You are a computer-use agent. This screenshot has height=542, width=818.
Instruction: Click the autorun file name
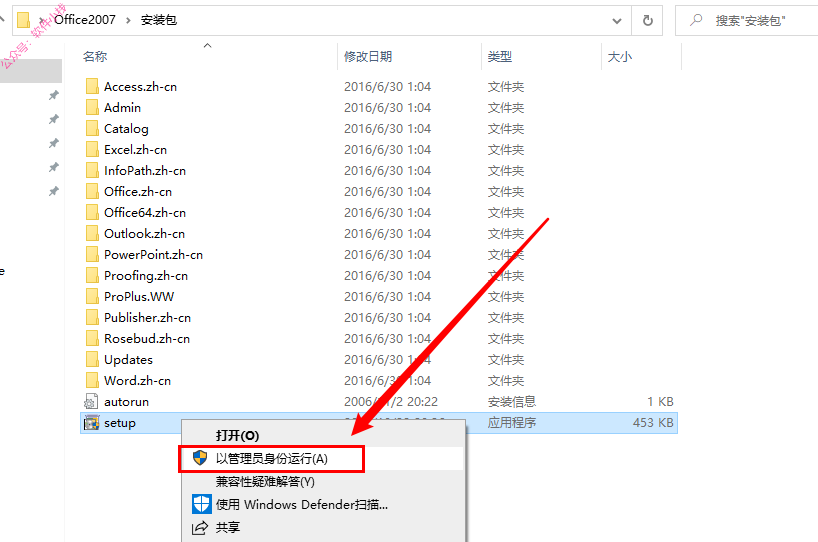click(x=127, y=402)
